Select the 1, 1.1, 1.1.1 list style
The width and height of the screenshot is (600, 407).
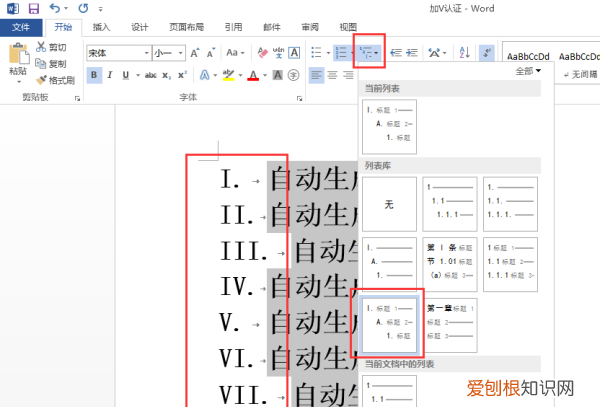click(x=450, y=204)
